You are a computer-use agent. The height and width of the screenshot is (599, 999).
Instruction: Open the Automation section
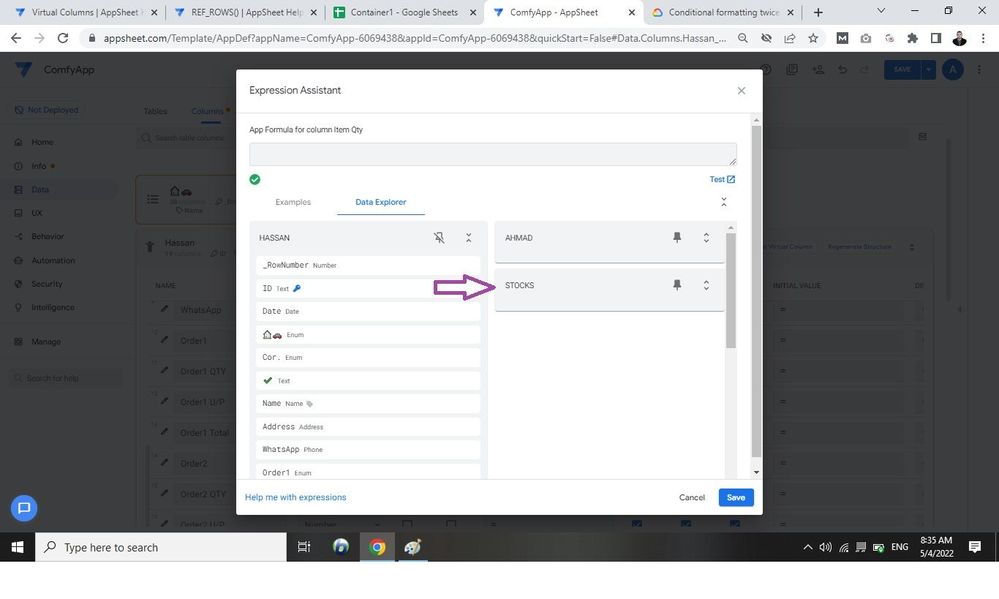(53, 260)
